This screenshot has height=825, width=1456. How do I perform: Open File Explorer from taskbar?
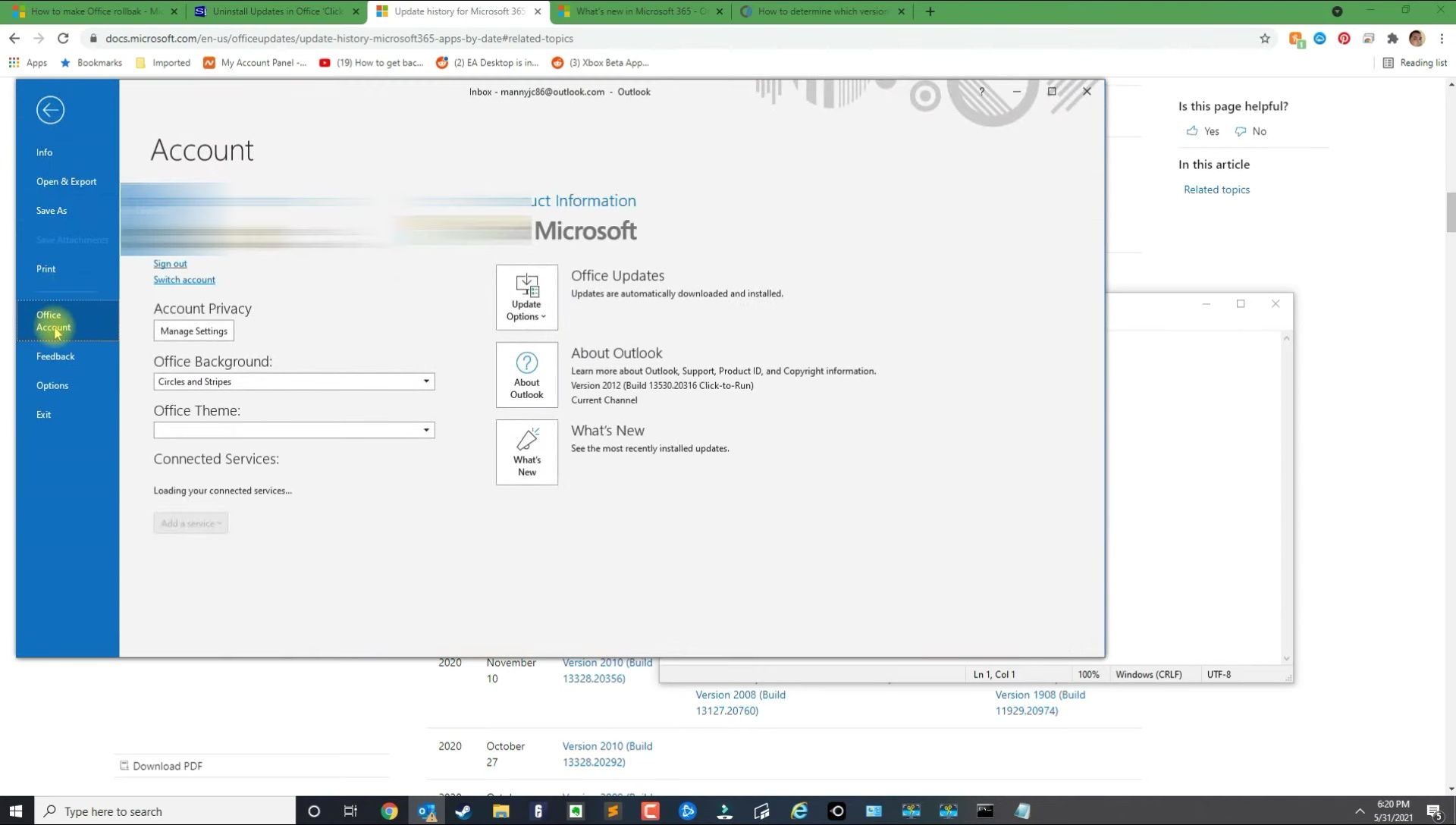[500, 811]
